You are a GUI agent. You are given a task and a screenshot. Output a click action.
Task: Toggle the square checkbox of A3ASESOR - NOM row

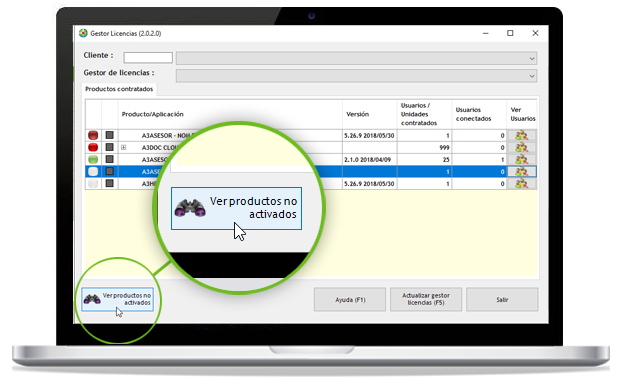click(x=110, y=135)
